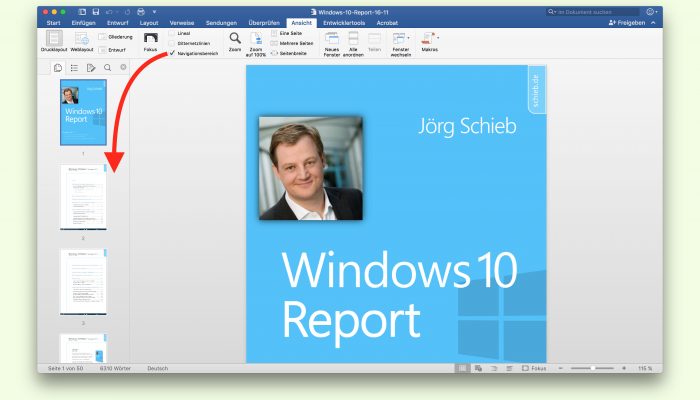Click Seite 1 von 50 page indicator
Viewport: 700px width, 400px height.
coord(66,368)
